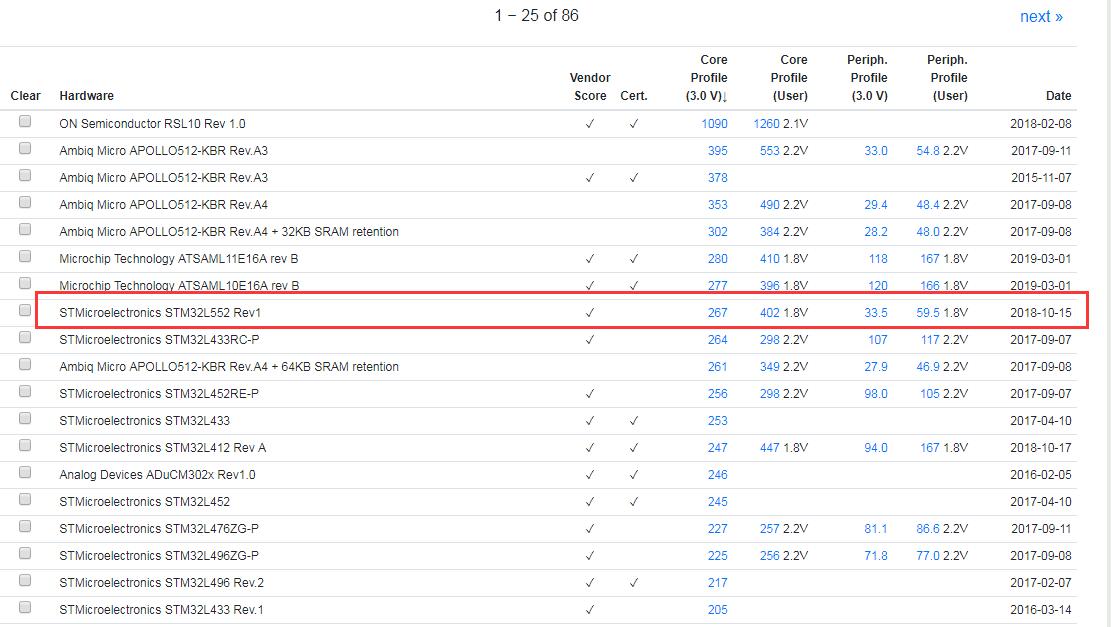Open the 447 user core score for STM32L412

pyautogui.click(x=769, y=447)
